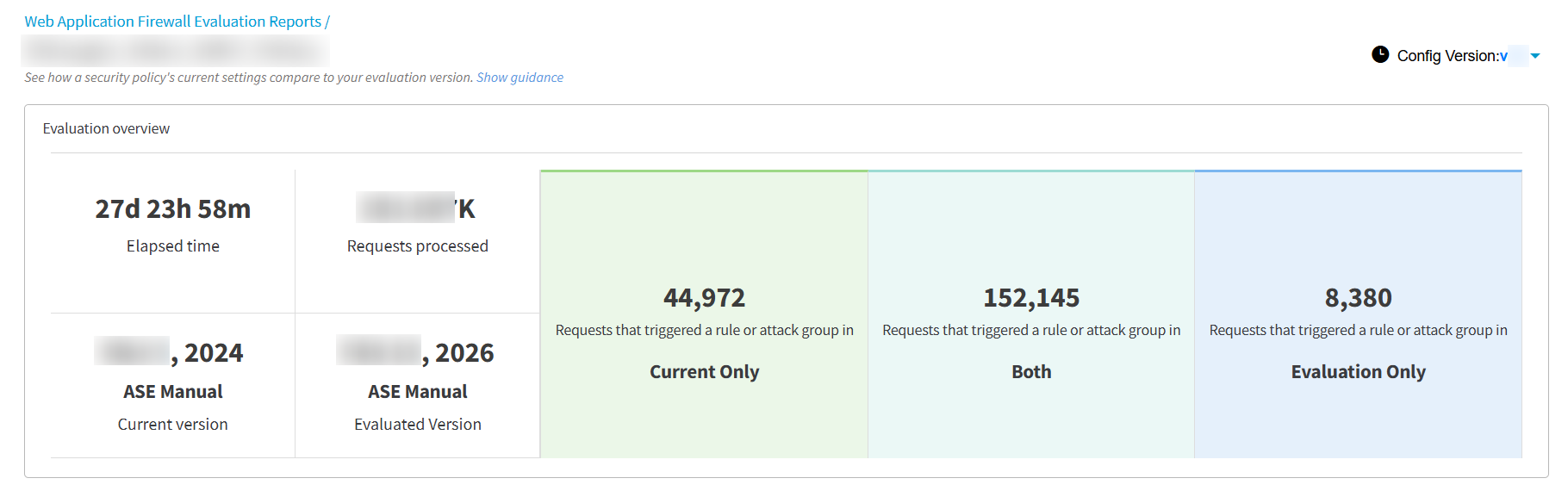The width and height of the screenshot is (1568, 497).
Task: Click the Show guidance link
Action: tap(520, 78)
